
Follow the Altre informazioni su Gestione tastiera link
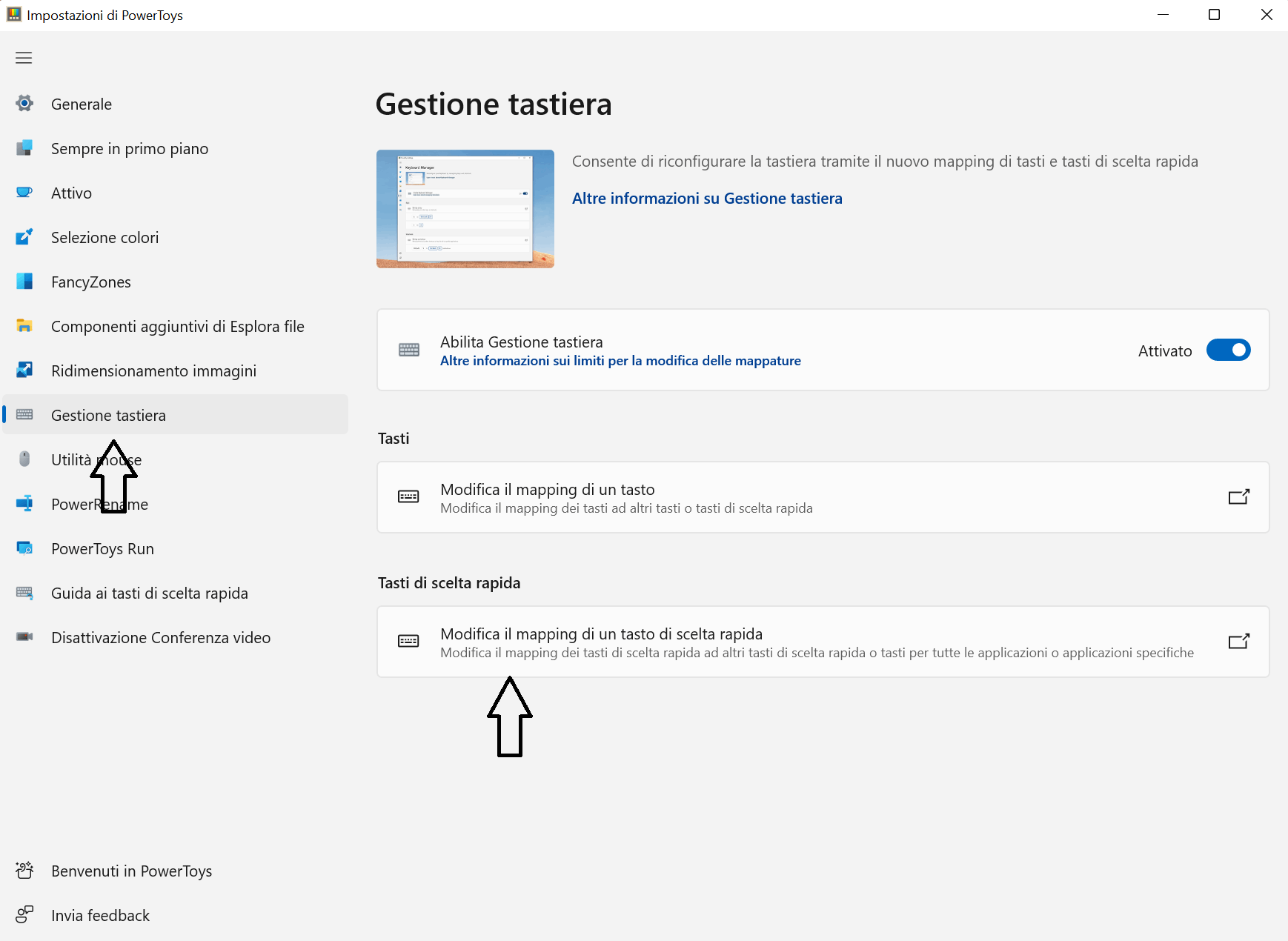707,198
